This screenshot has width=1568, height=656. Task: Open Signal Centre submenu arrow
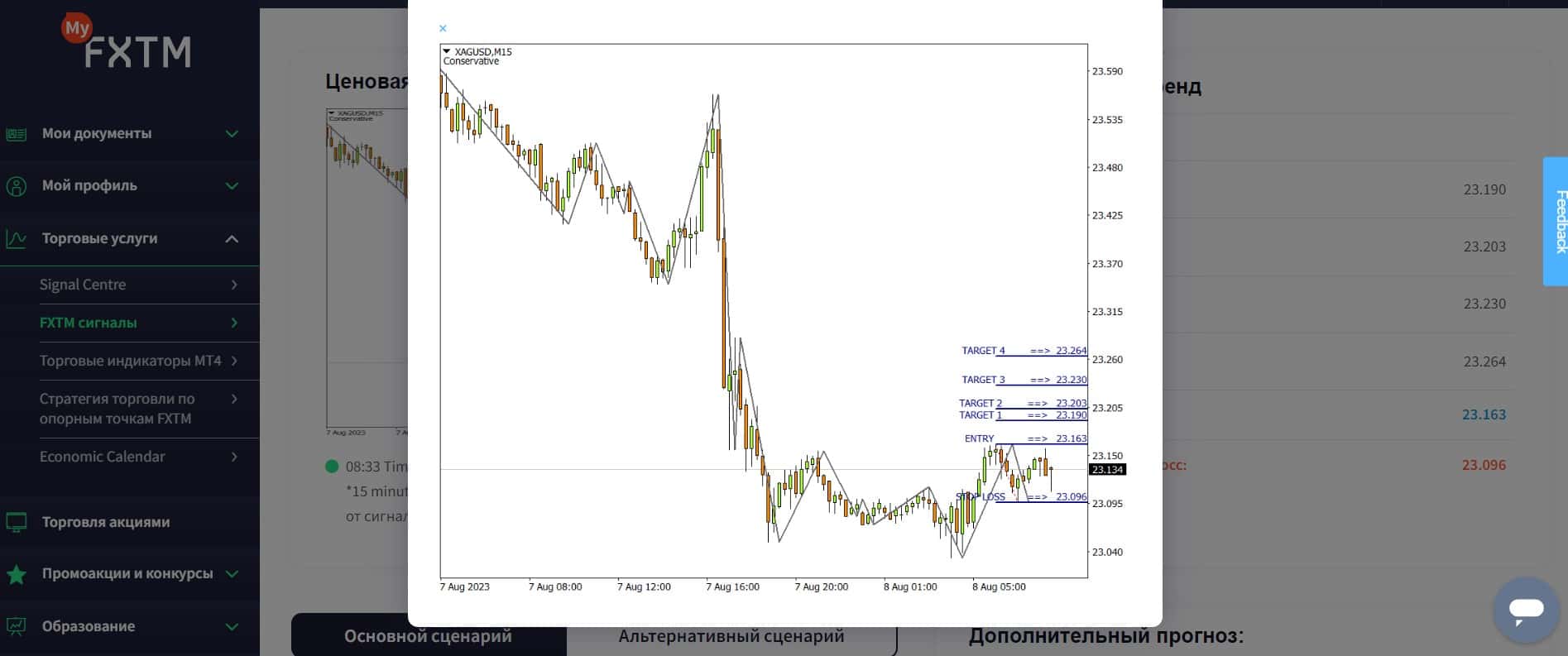(234, 285)
